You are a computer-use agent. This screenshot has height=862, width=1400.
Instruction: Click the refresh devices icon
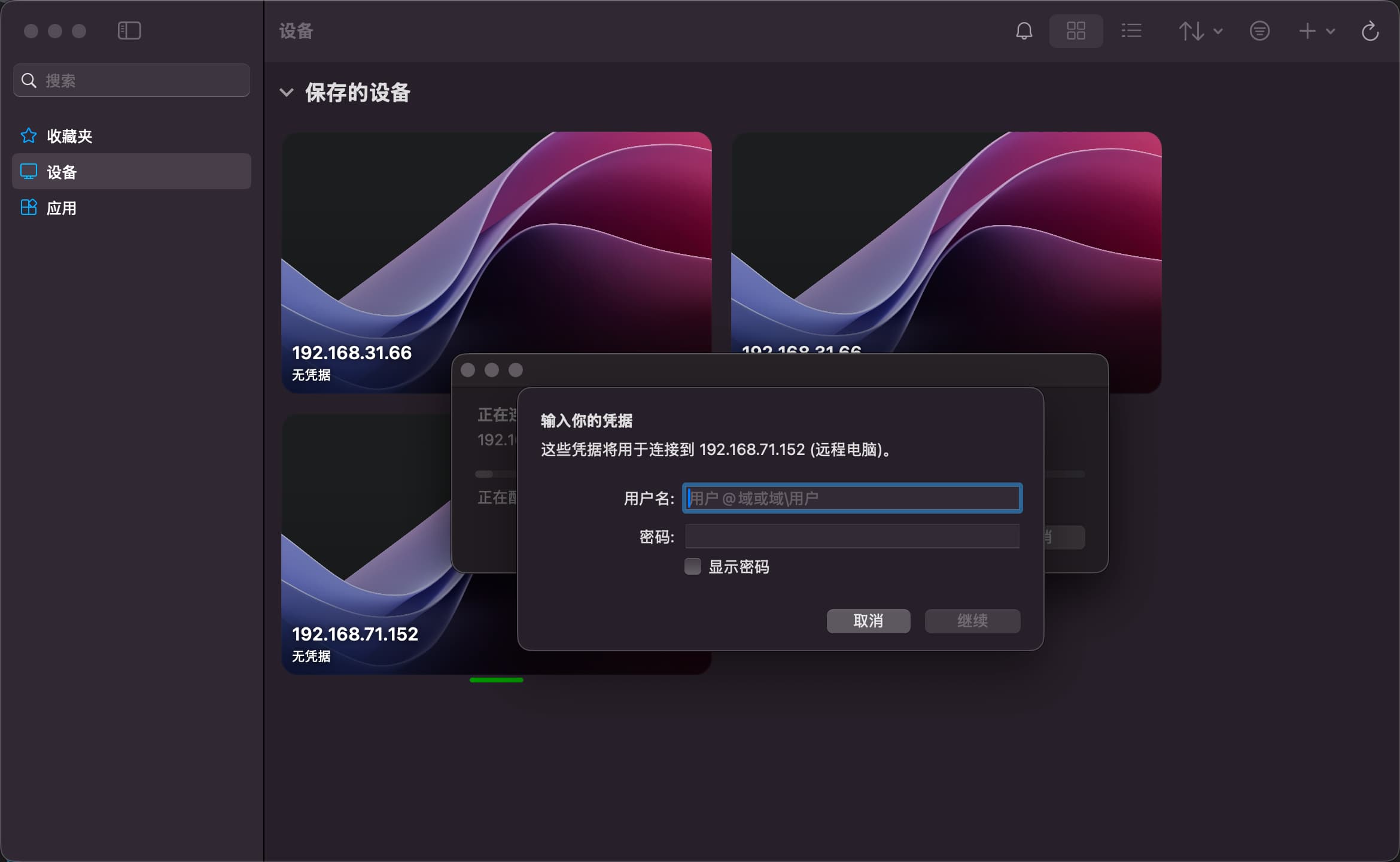pos(1369,31)
